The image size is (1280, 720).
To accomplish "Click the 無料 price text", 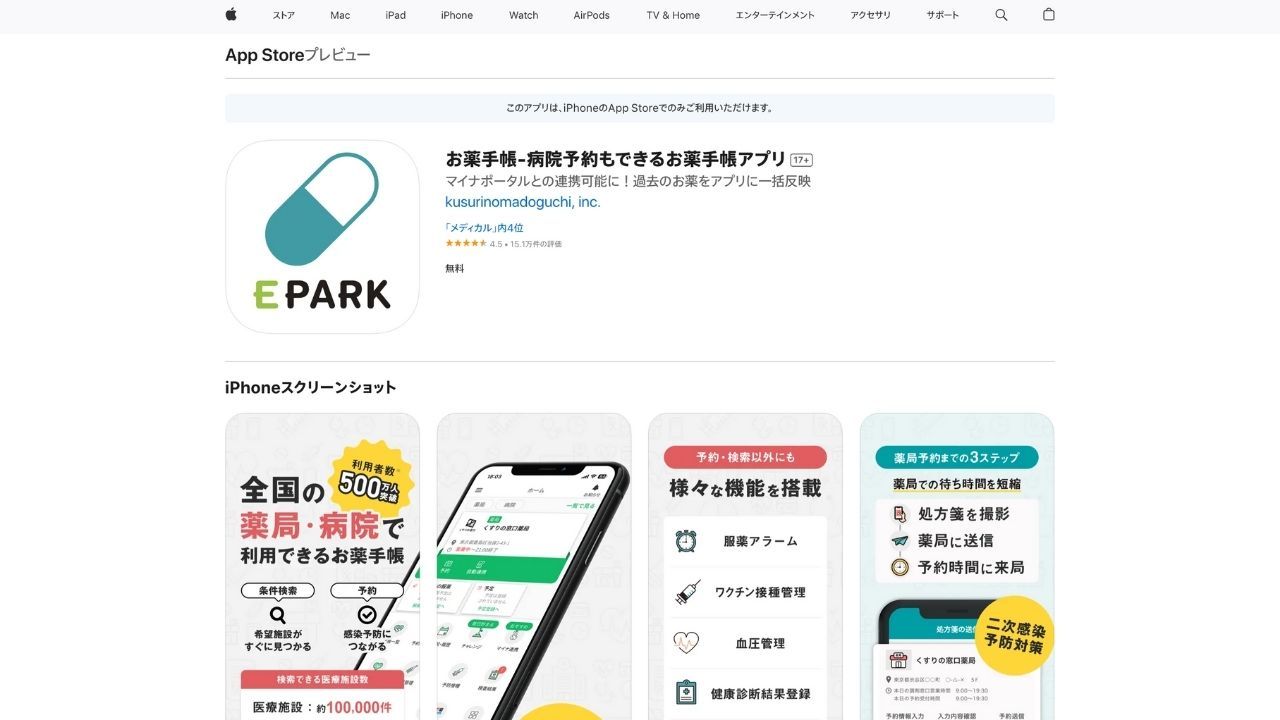I will coord(455,268).
